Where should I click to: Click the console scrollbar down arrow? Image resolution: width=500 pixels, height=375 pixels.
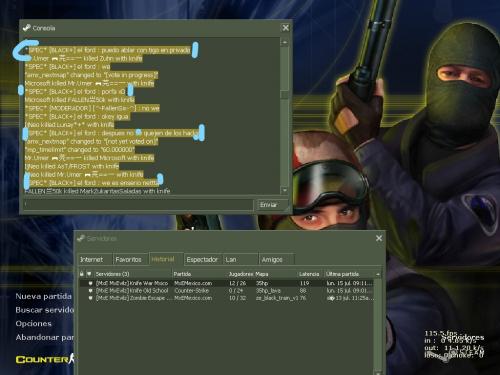pyautogui.click(x=284, y=190)
